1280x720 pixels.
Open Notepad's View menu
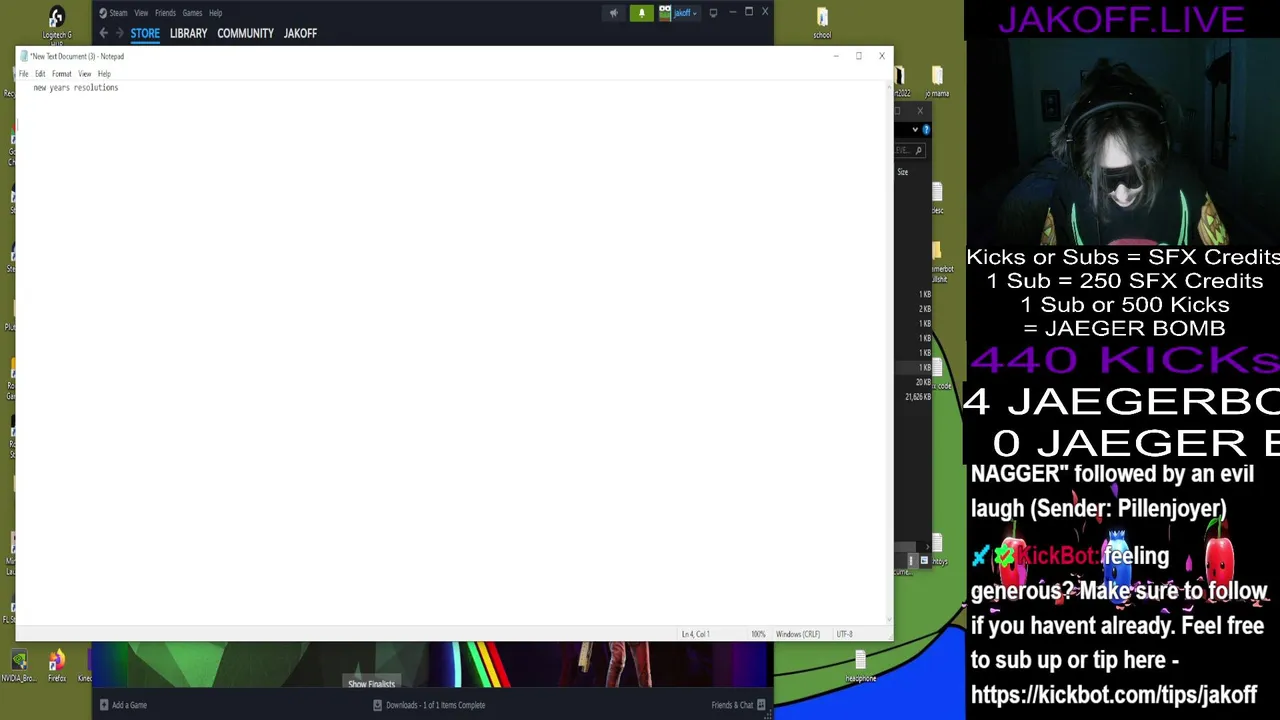[85, 74]
